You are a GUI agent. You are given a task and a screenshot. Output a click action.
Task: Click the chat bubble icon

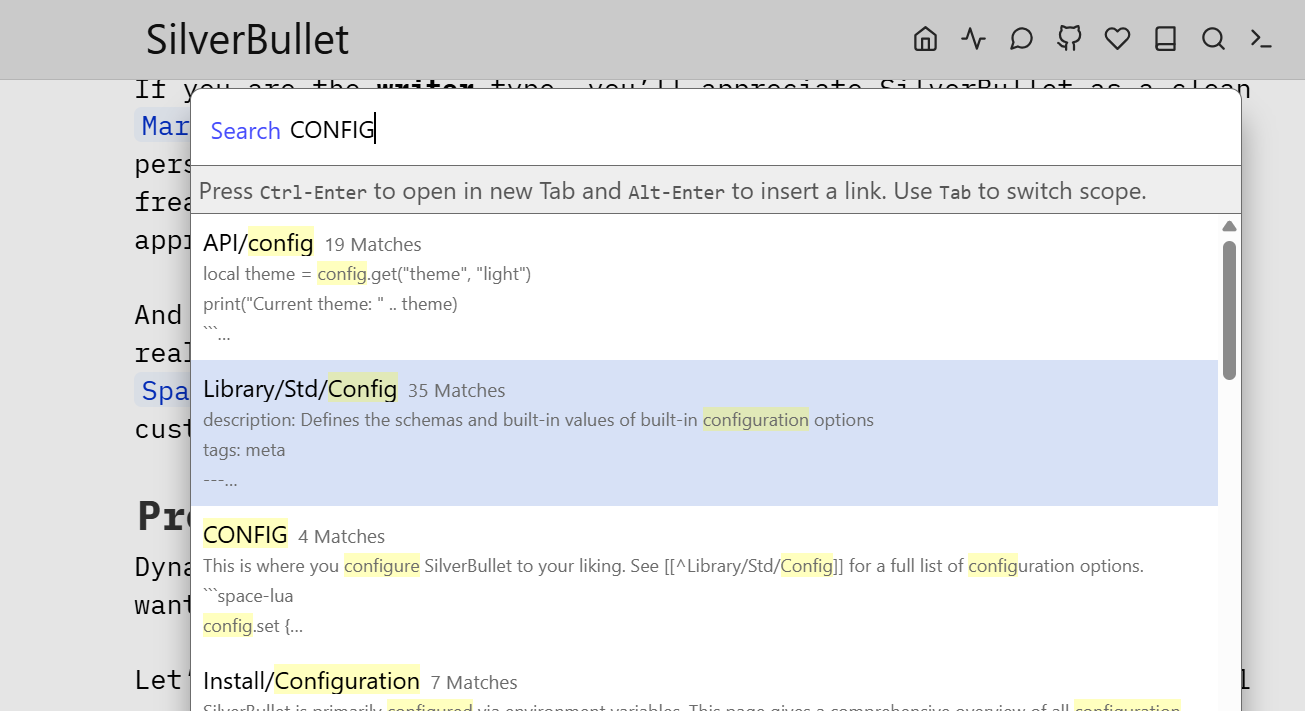pos(1021,39)
